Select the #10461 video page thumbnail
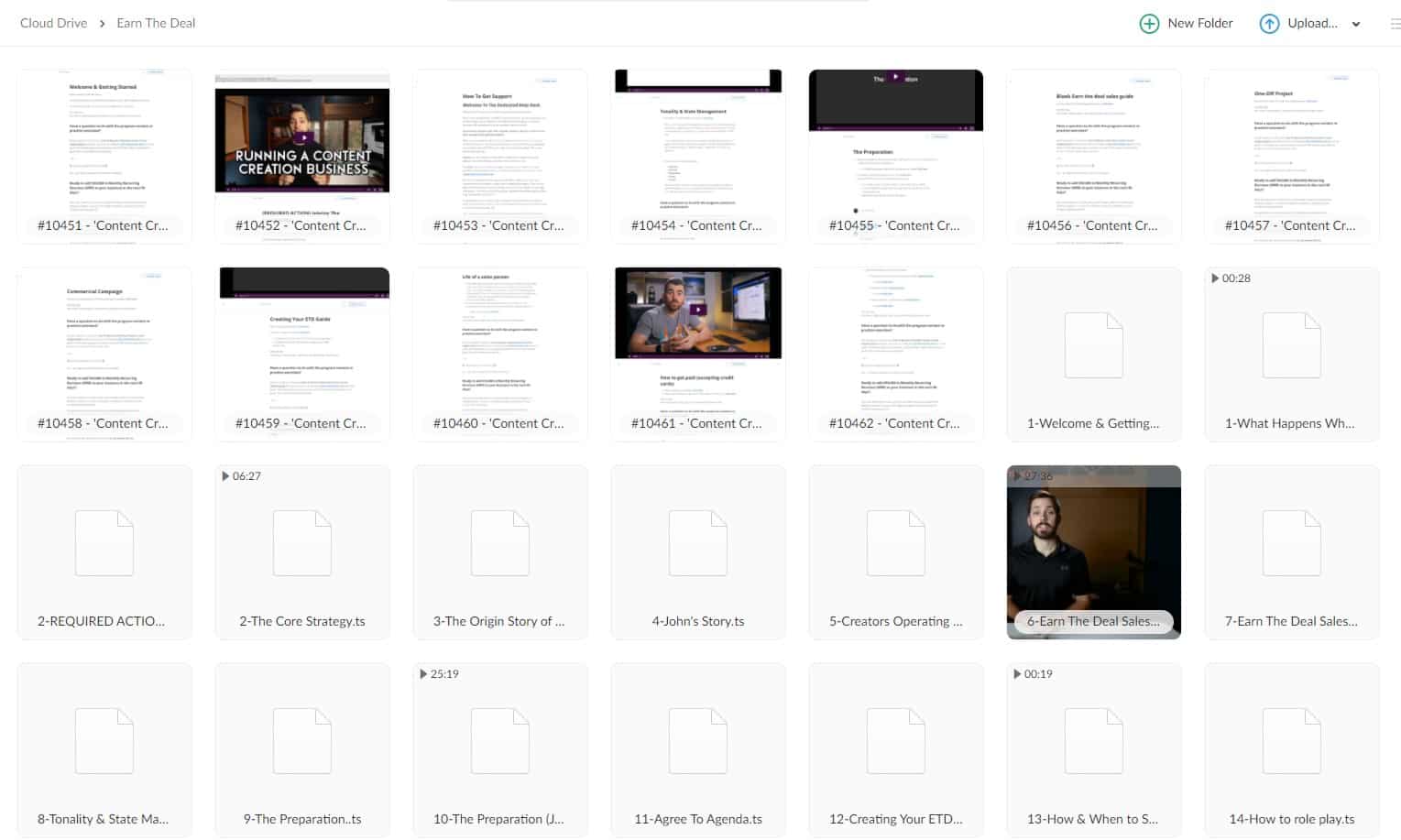1401x840 pixels. pyautogui.click(x=697, y=316)
